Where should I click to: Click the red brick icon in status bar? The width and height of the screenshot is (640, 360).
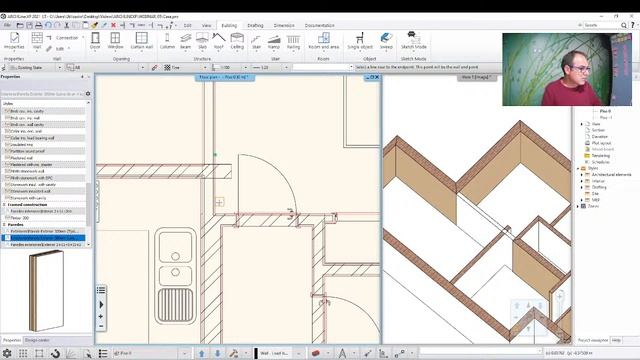(315, 353)
